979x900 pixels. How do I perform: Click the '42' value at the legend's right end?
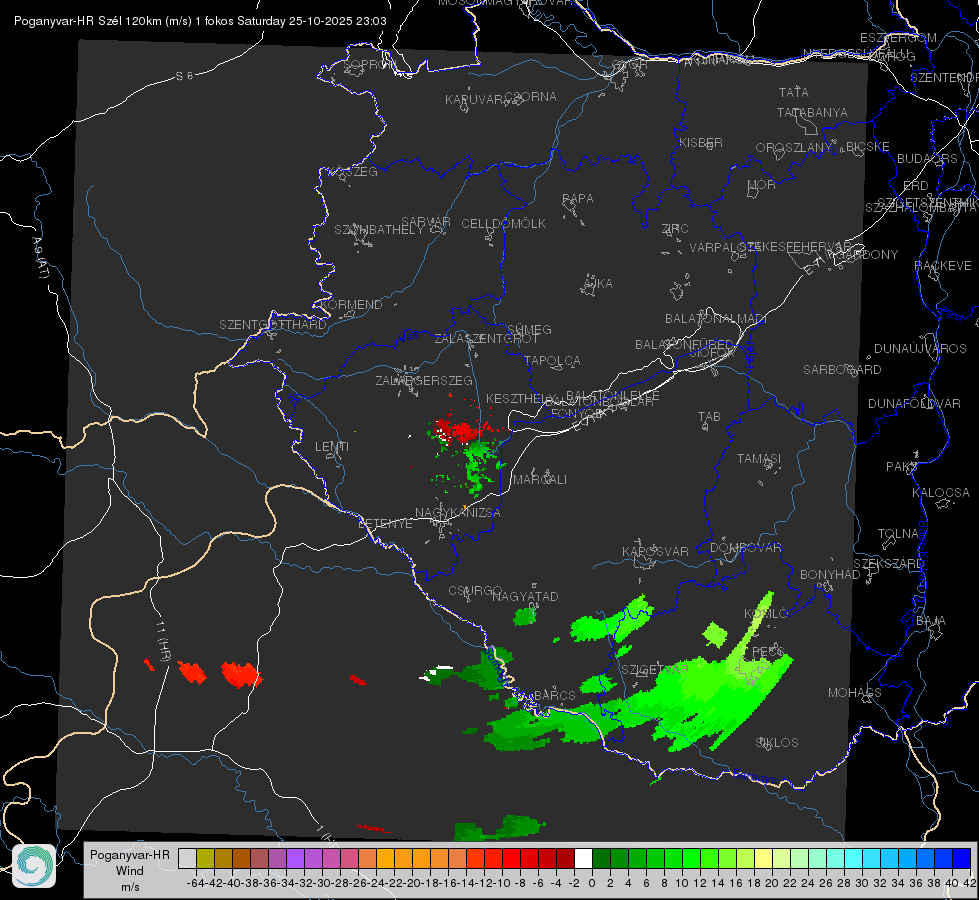point(970,883)
